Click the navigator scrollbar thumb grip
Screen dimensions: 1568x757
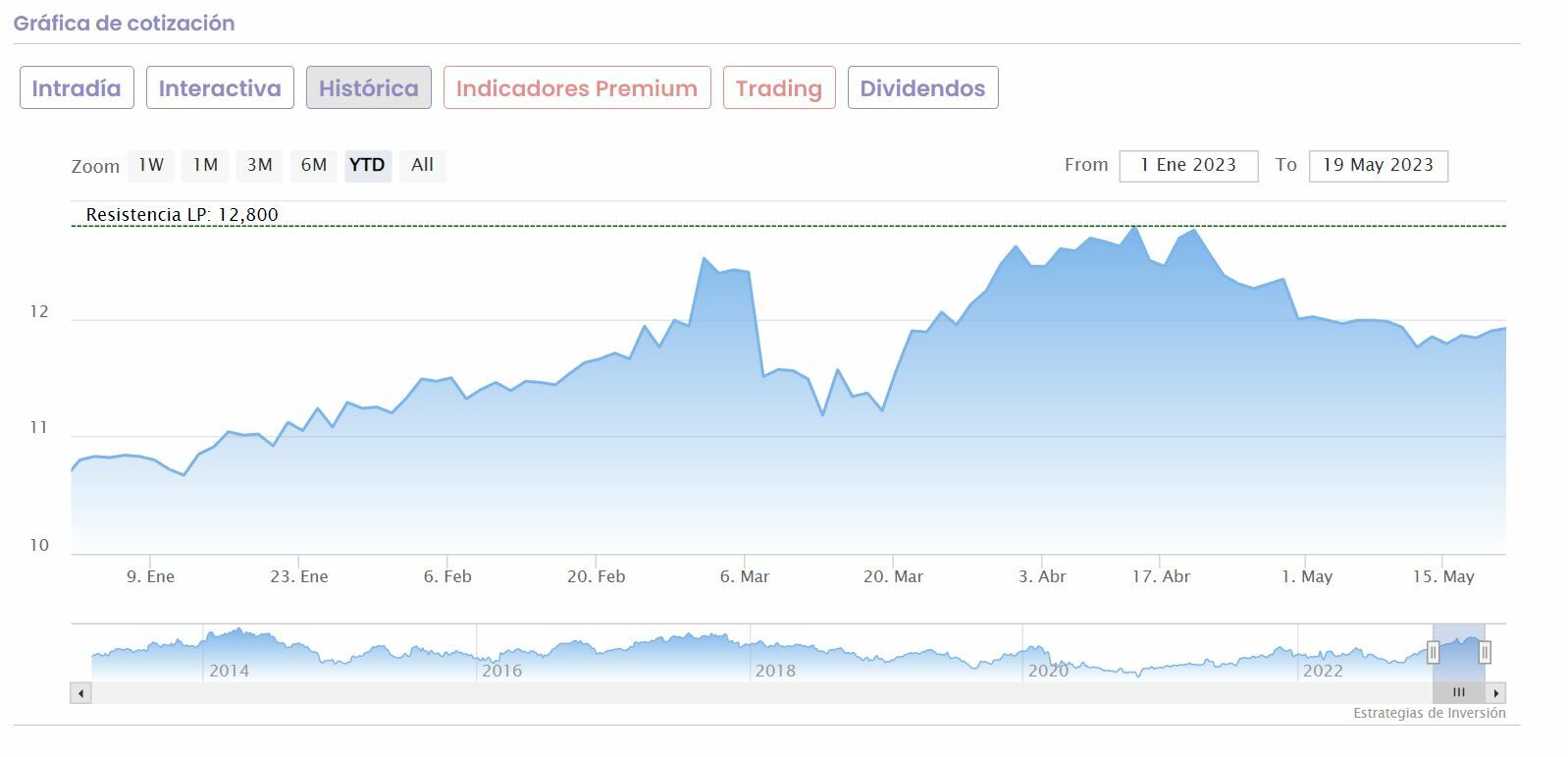(x=1458, y=693)
